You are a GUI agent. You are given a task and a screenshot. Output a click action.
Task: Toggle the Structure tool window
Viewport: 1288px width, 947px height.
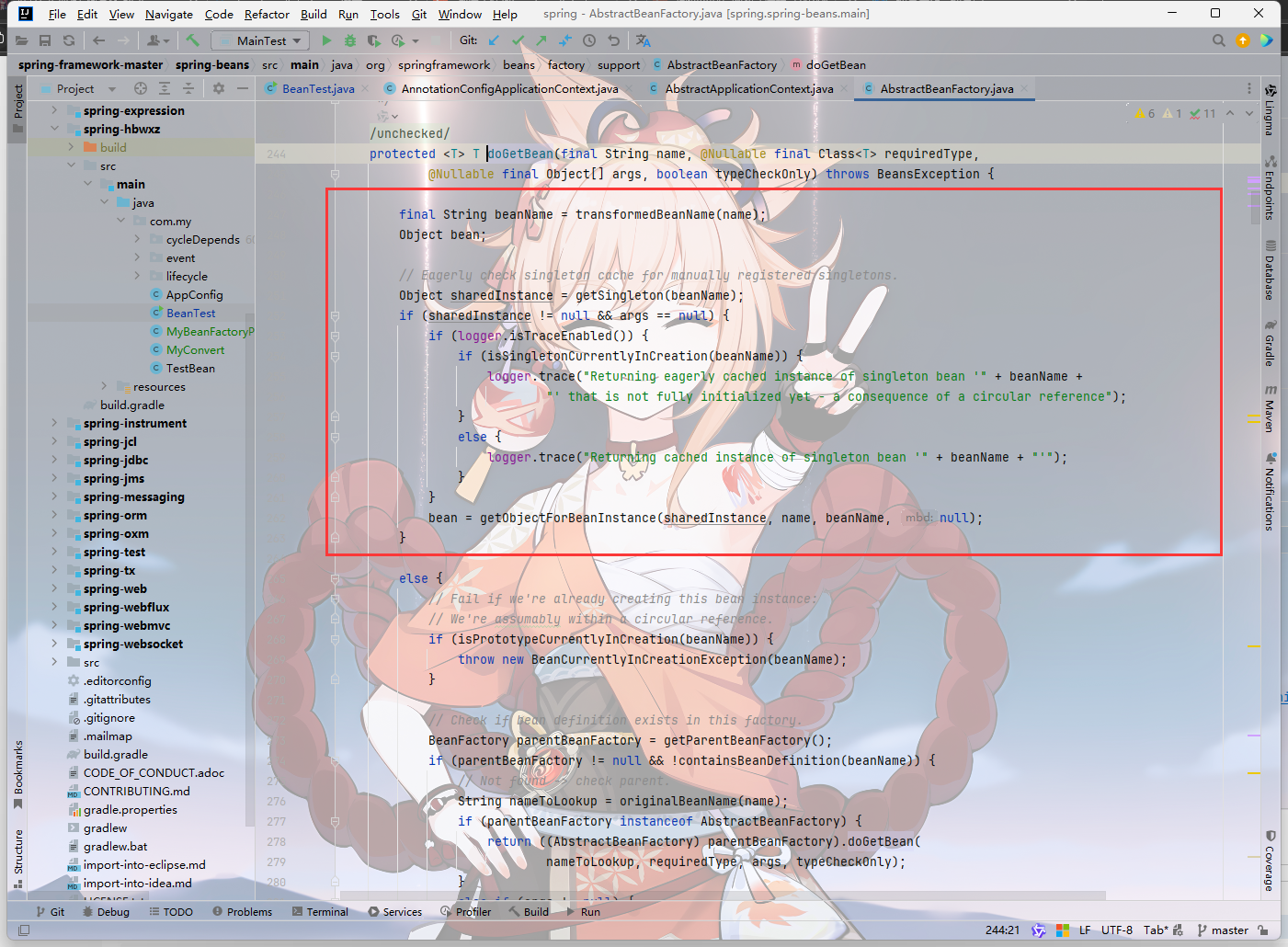point(17,859)
